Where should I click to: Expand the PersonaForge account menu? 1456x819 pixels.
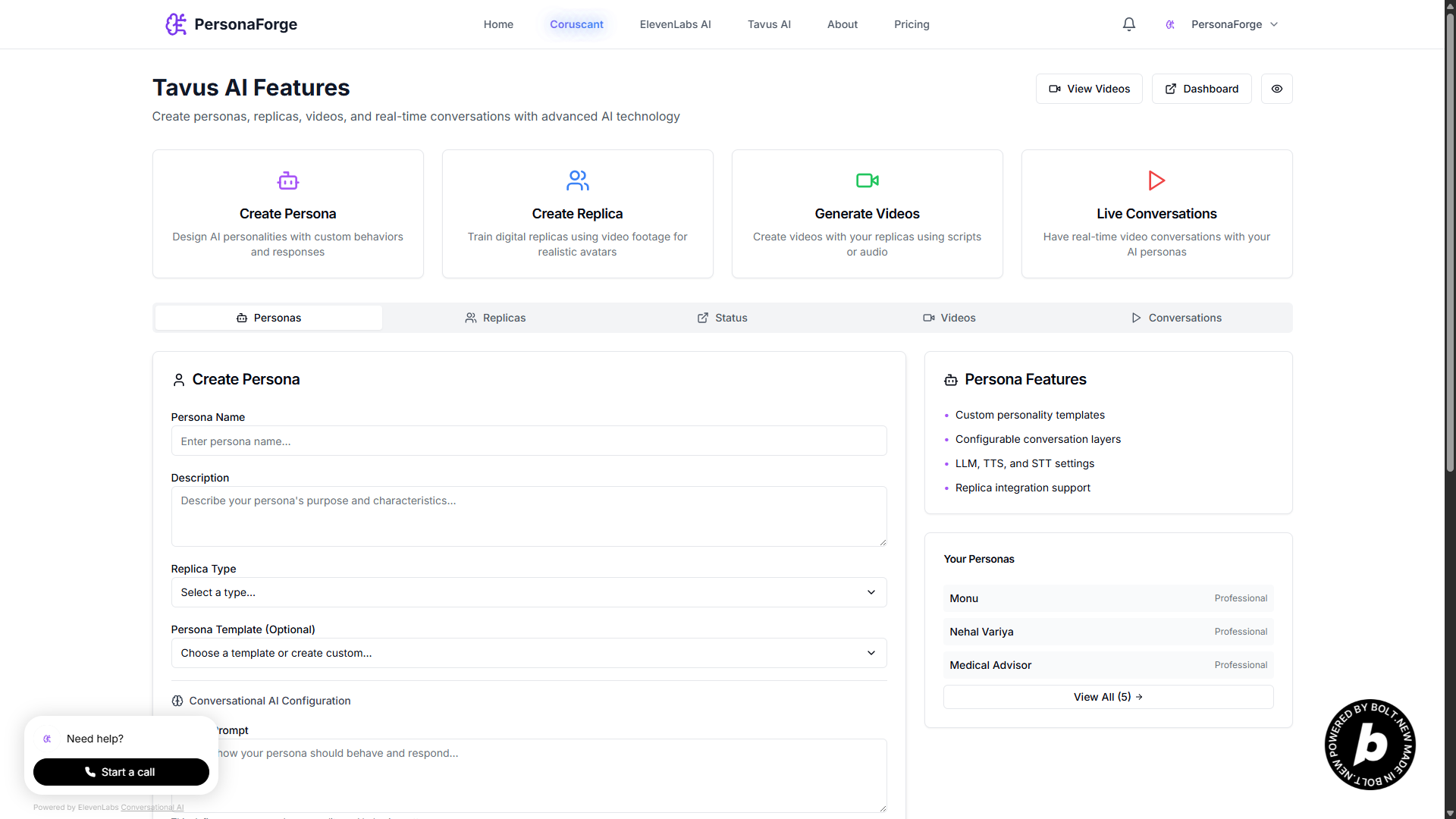pyautogui.click(x=1226, y=24)
